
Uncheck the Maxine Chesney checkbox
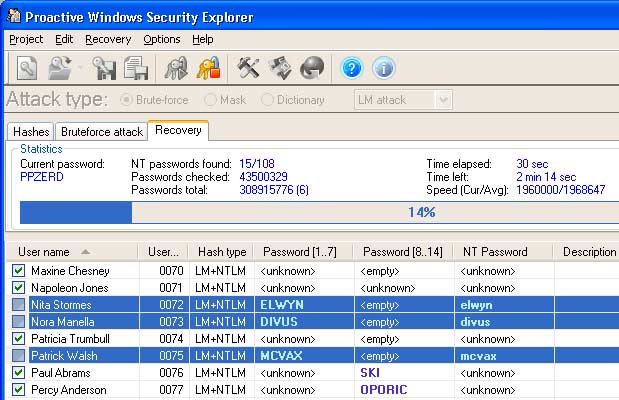pos(18,271)
